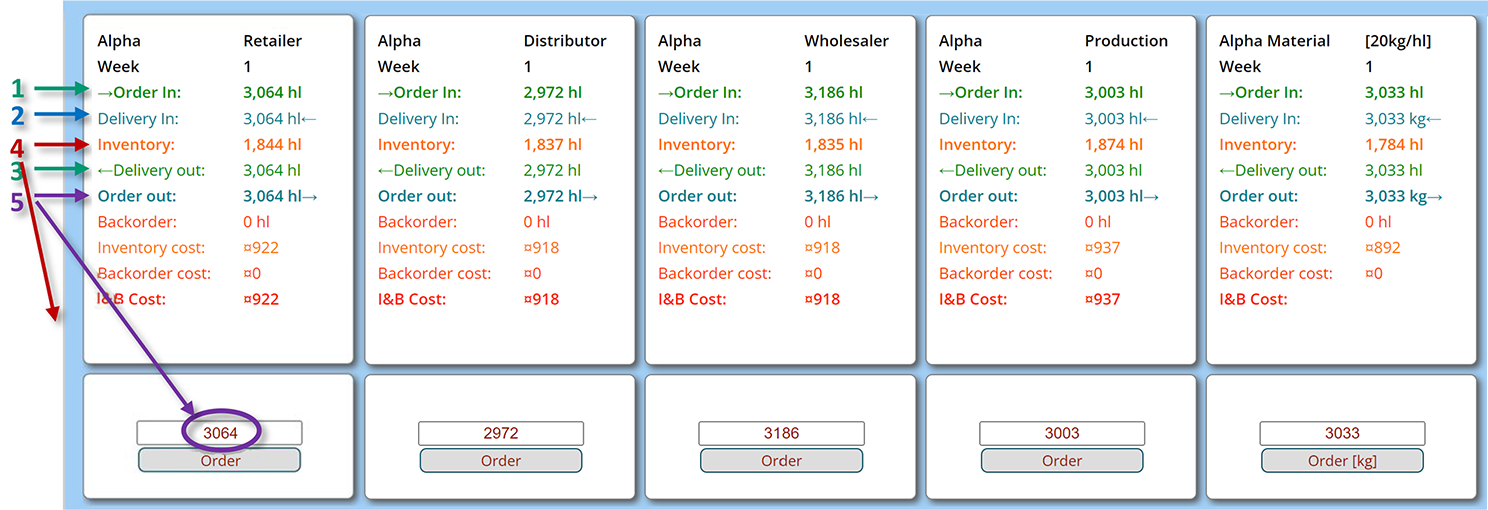Focus the Production order field showing 3003

click(1061, 433)
